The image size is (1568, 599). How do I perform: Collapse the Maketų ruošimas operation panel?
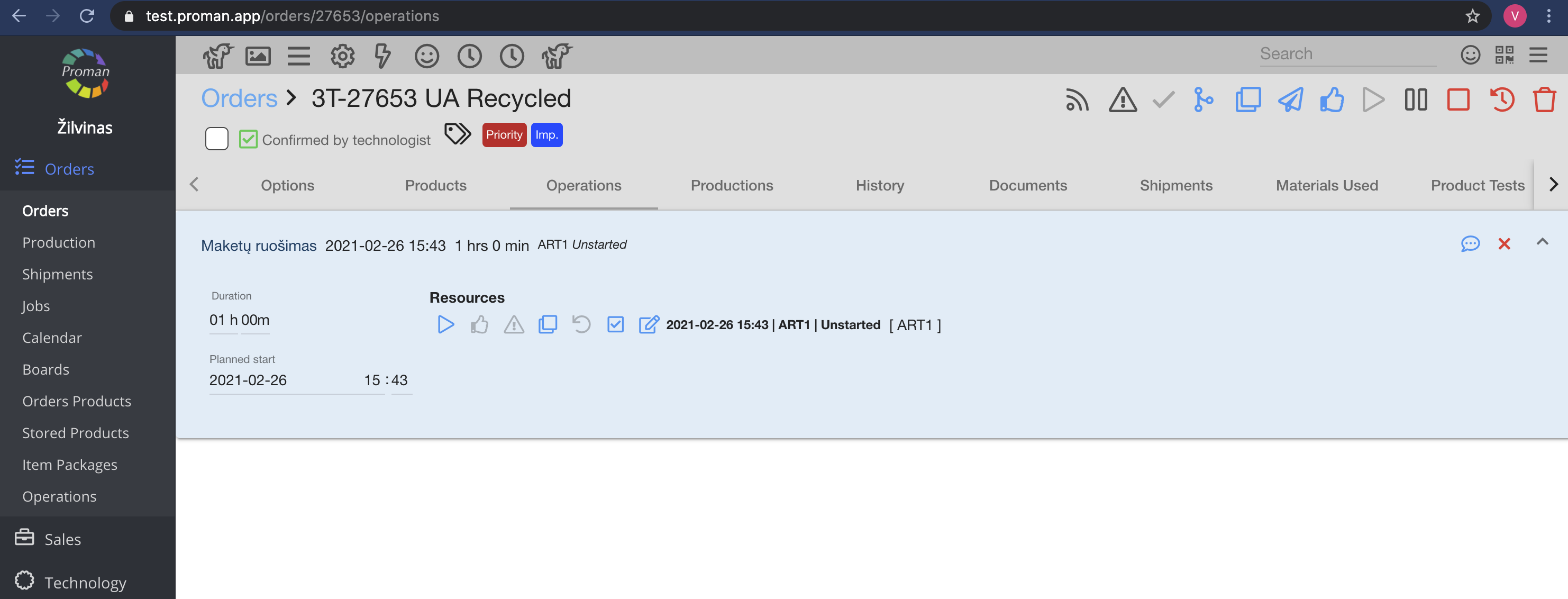1542,242
